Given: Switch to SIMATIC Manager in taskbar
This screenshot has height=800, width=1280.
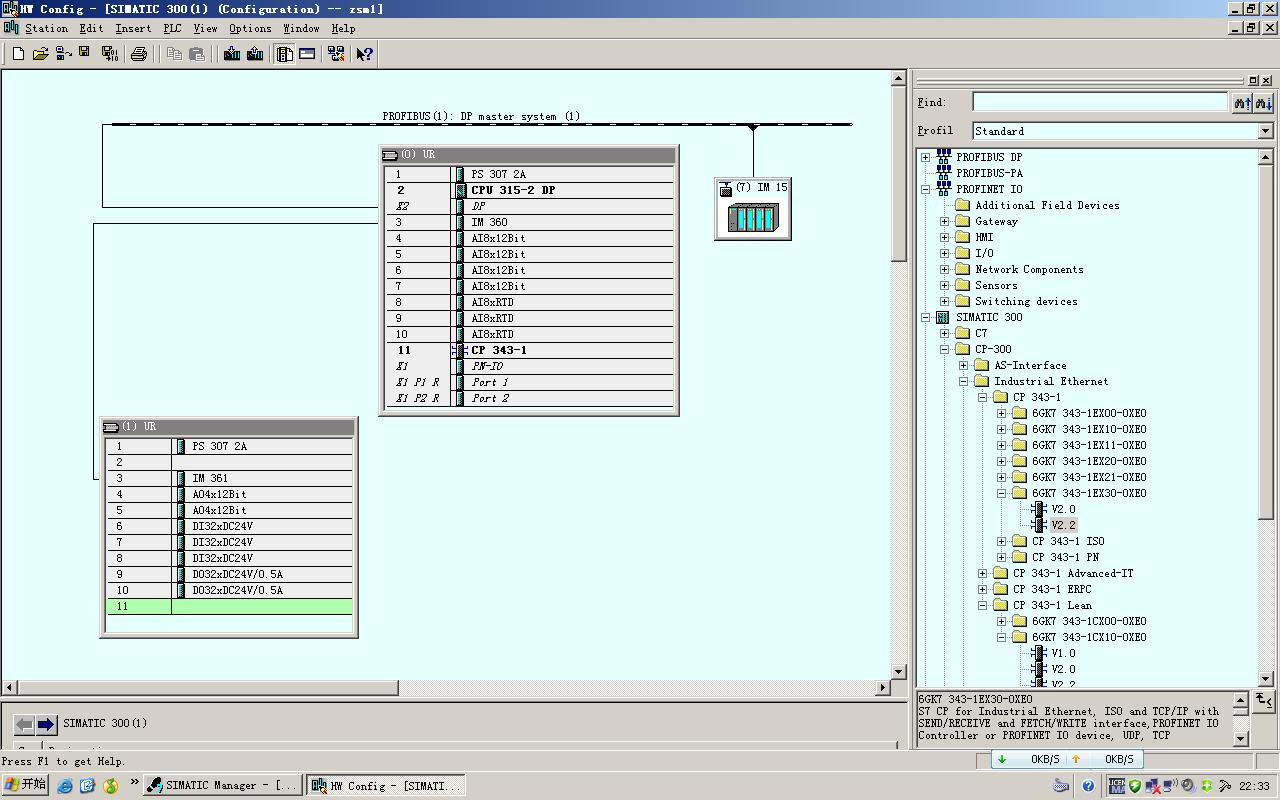Looking at the screenshot, I should [x=222, y=786].
